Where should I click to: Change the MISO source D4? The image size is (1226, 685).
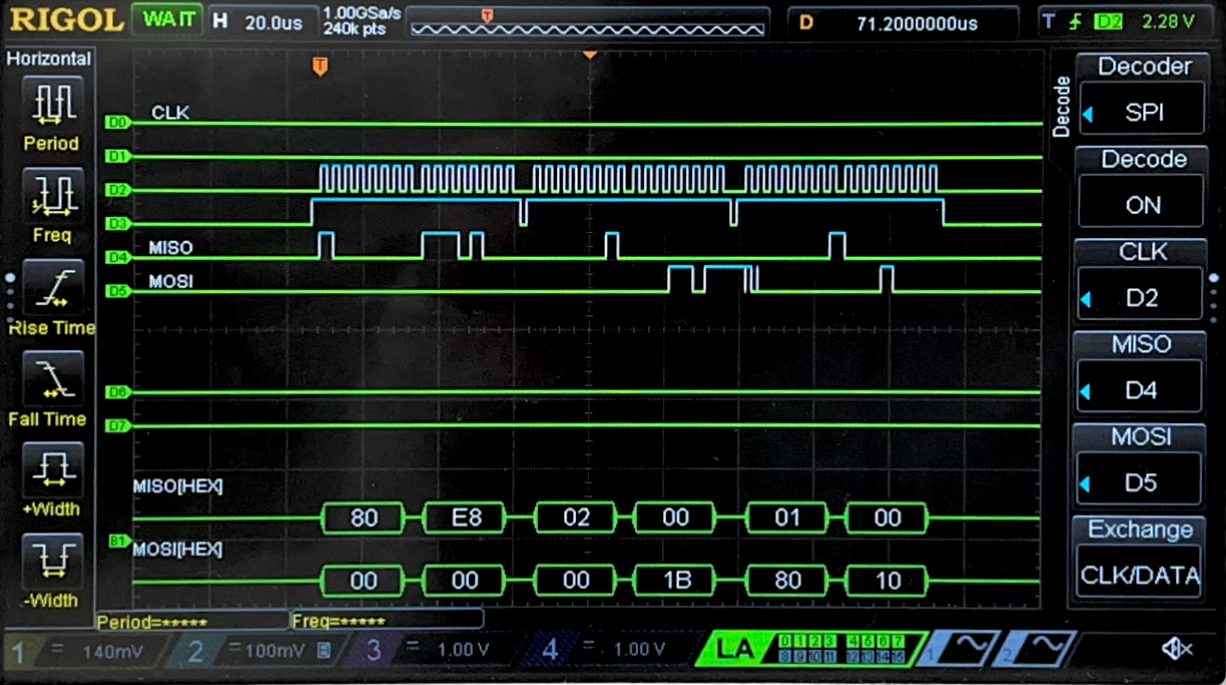(x=1141, y=390)
